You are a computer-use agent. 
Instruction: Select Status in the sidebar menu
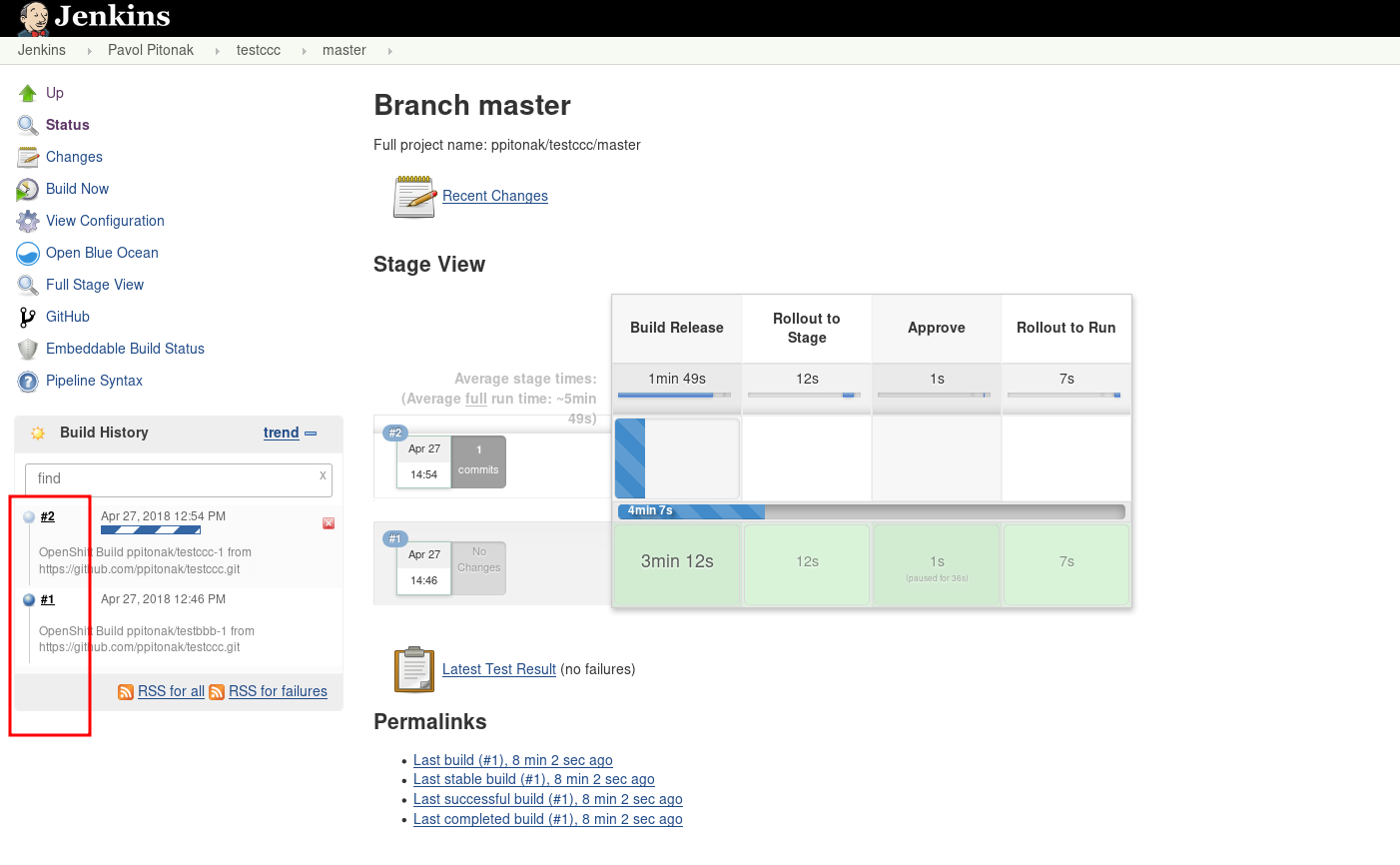point(68,125)
